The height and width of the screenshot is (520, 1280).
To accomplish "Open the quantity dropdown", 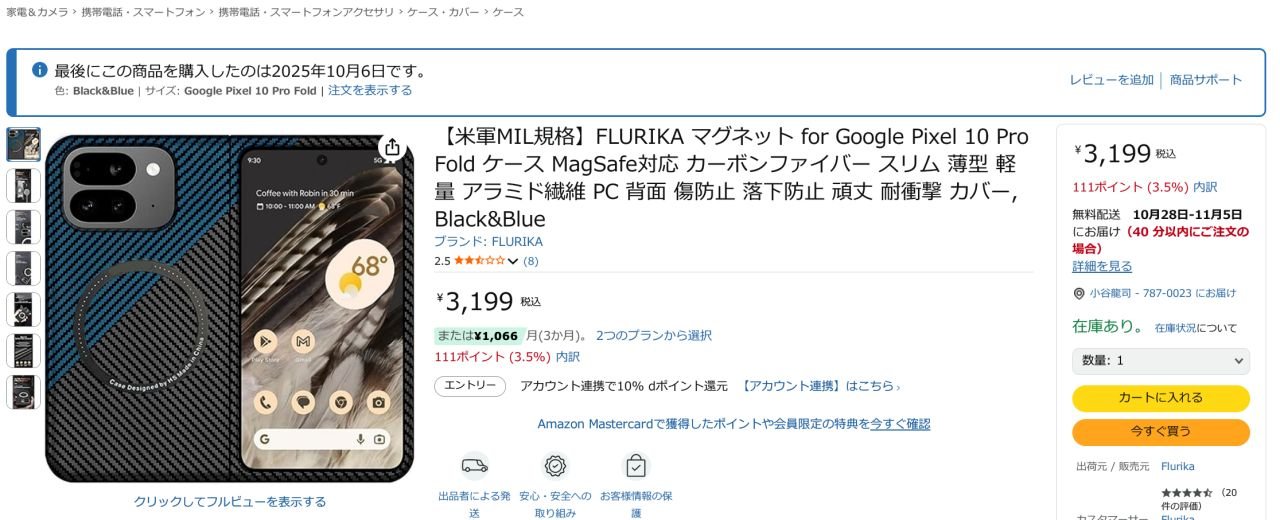I will point(1161,361).
